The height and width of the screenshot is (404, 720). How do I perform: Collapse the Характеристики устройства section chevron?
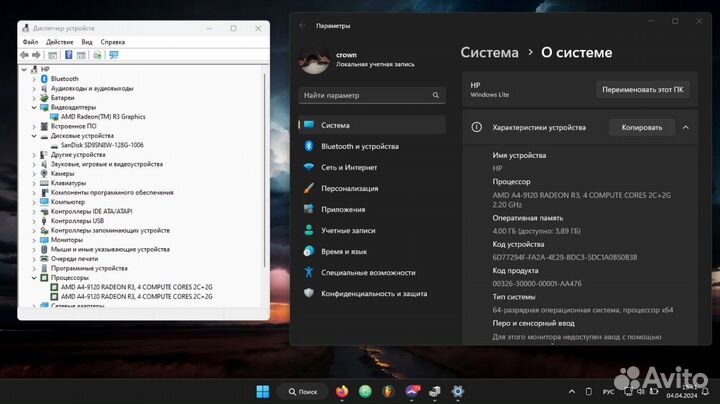pyautogui.click(x=685, y=128)
